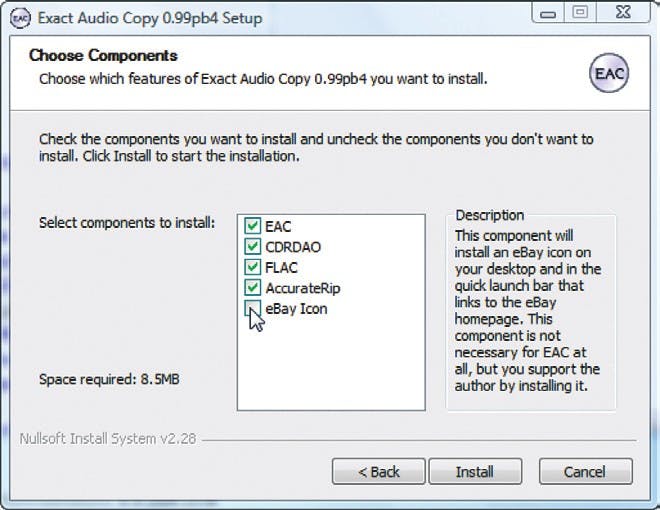Enable the eBay Icon checkbox
Screen dimensions: 660x510
pyautogui.click(x=252, y=308)
